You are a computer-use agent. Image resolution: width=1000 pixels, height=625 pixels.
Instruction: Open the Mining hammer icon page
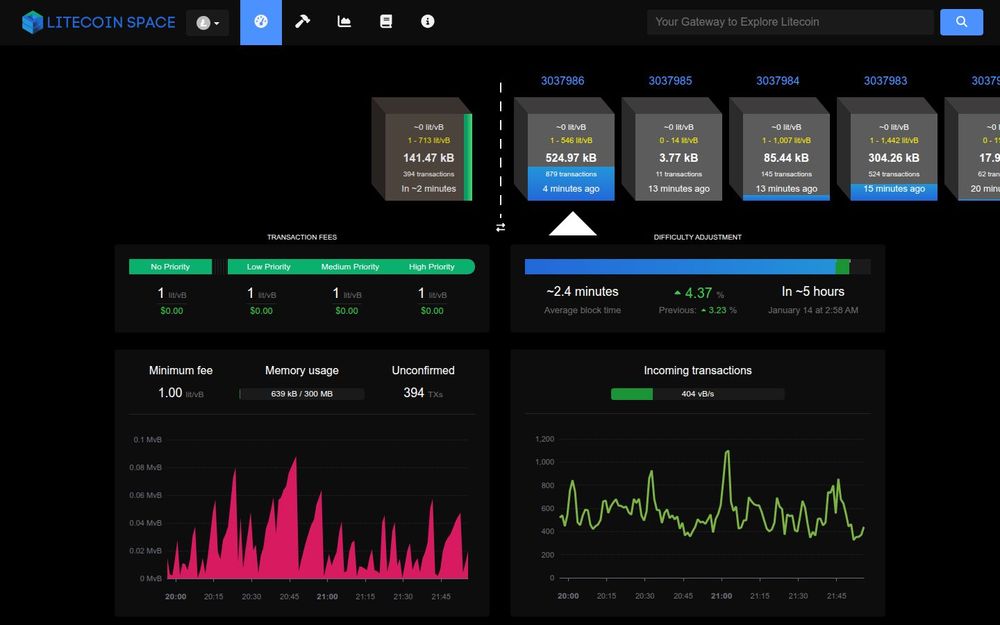tap(302, 22)
